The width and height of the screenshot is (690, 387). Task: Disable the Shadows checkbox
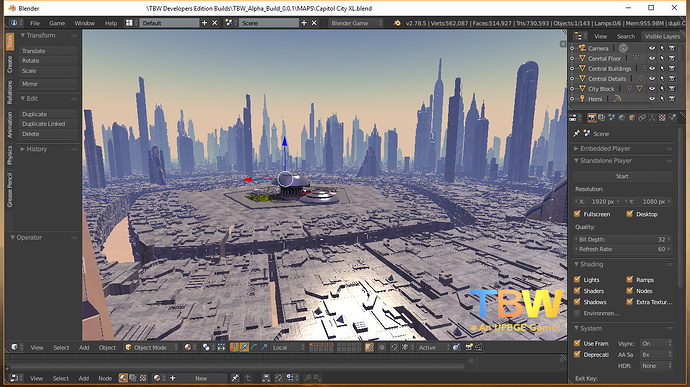click(577, 302)
